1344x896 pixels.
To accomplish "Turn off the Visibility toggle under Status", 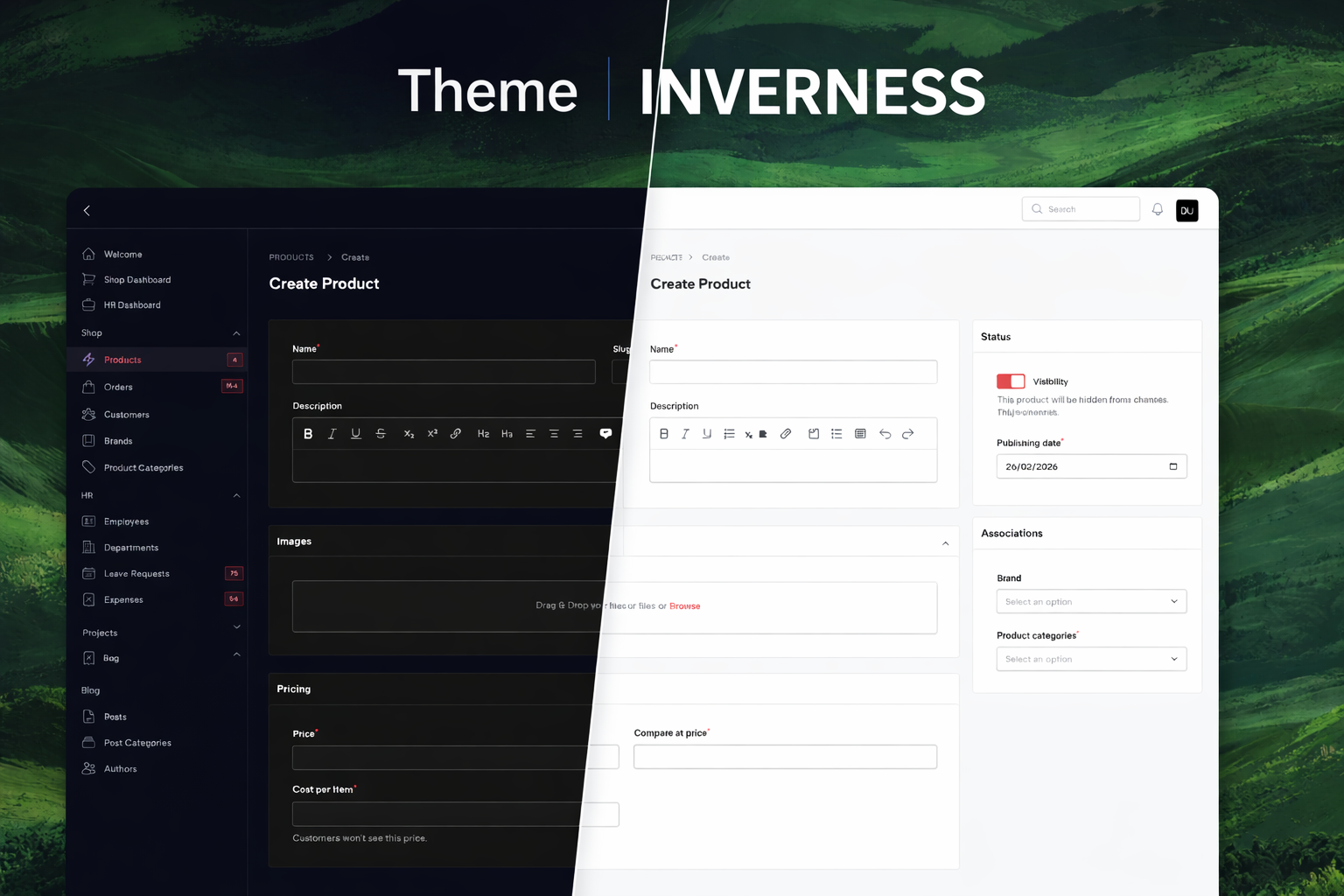I will (1010, 381).
